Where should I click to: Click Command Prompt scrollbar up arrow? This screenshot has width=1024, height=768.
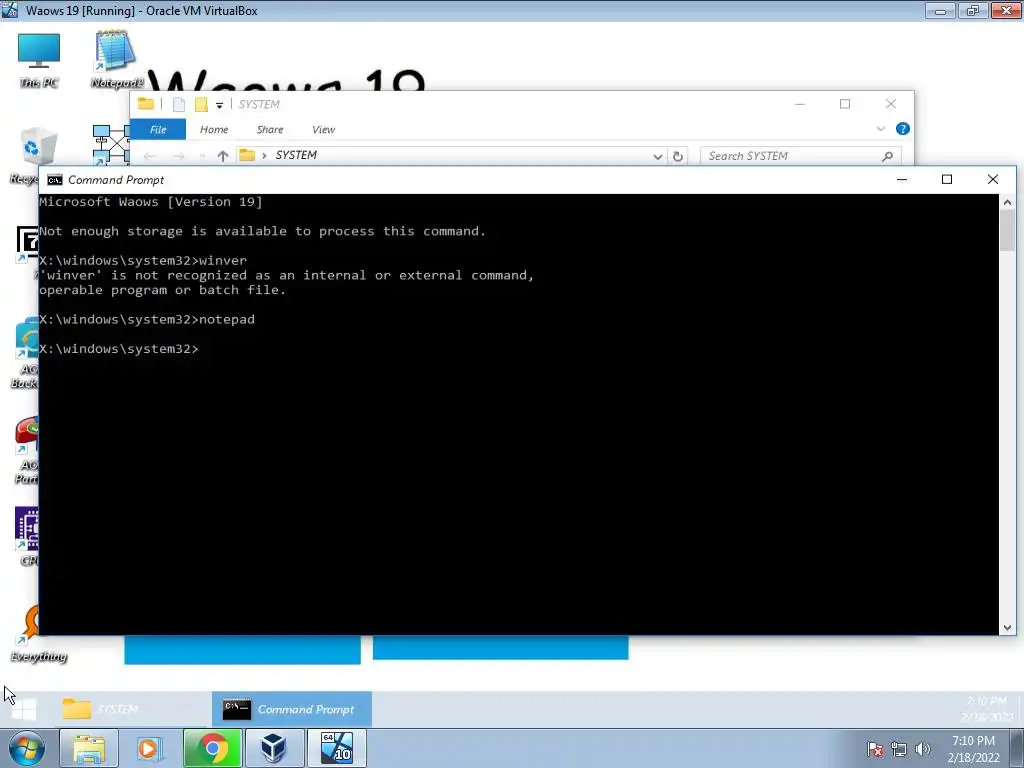point(1007,202)
